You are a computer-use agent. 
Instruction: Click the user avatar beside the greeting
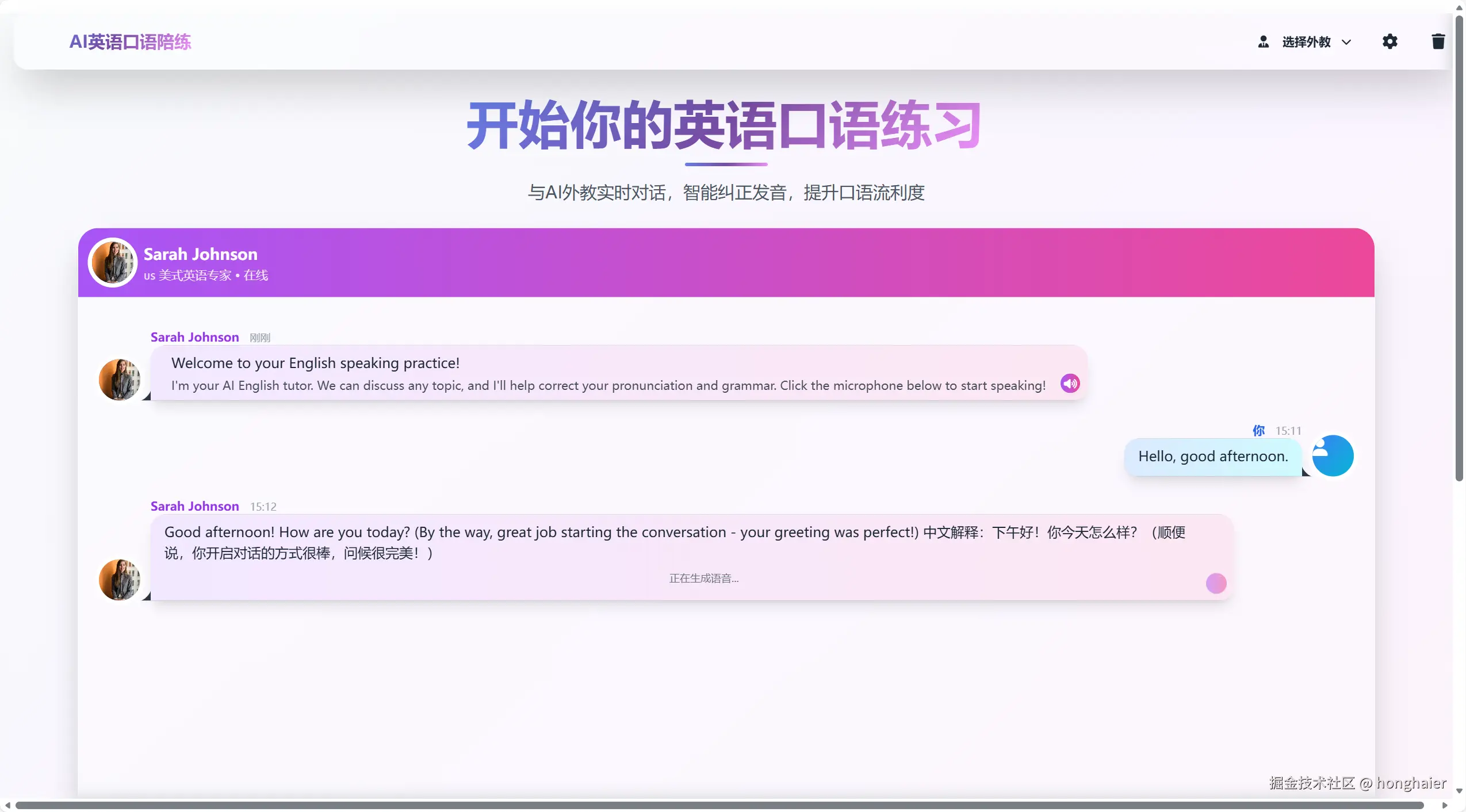tap(1333, 455)
